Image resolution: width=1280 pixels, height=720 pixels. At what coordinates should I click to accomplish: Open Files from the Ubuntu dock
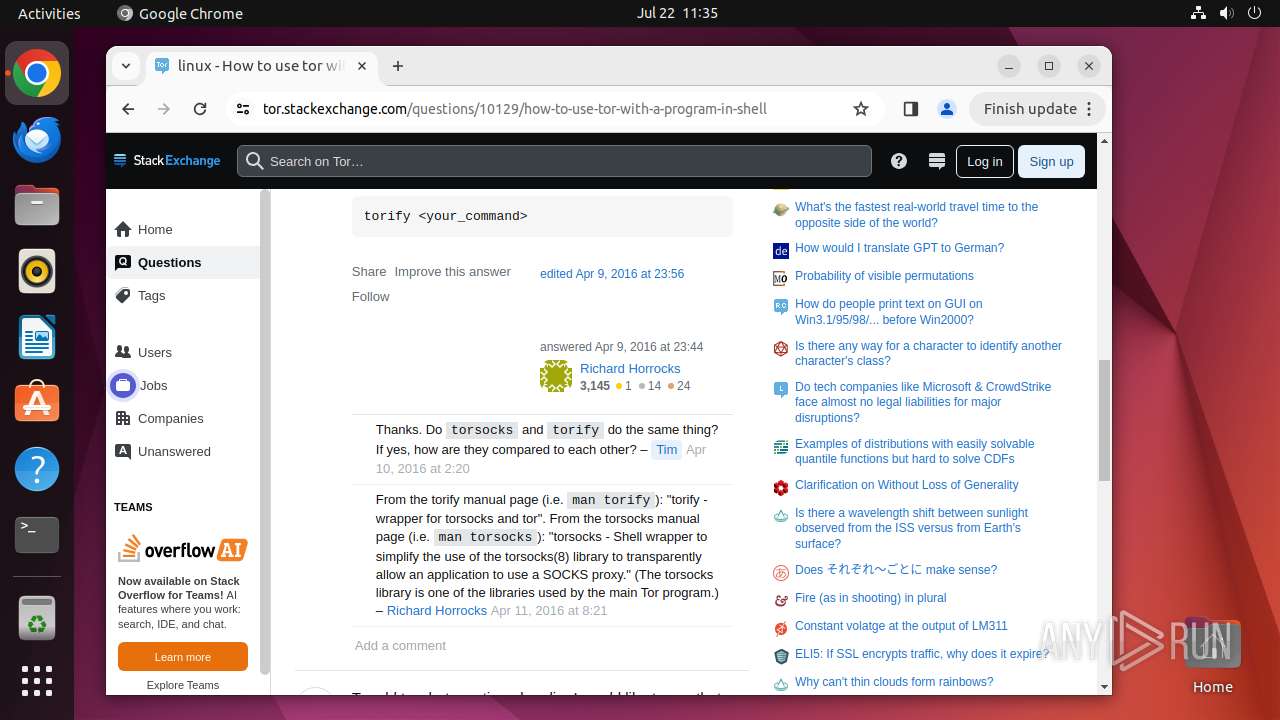[x=37, y=205]
